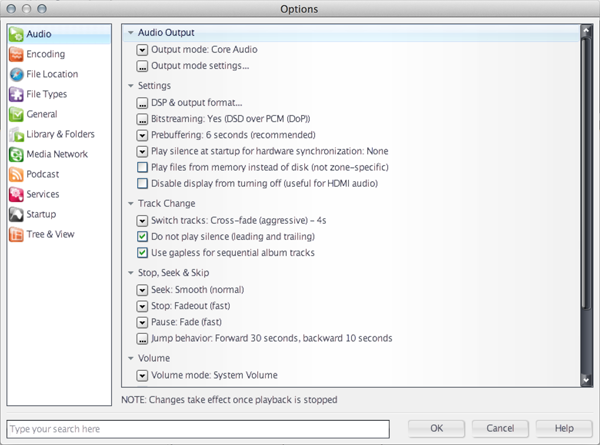The image size is (600, 445).
Task: Collapse the Settings section
Action: click(130, 86)
